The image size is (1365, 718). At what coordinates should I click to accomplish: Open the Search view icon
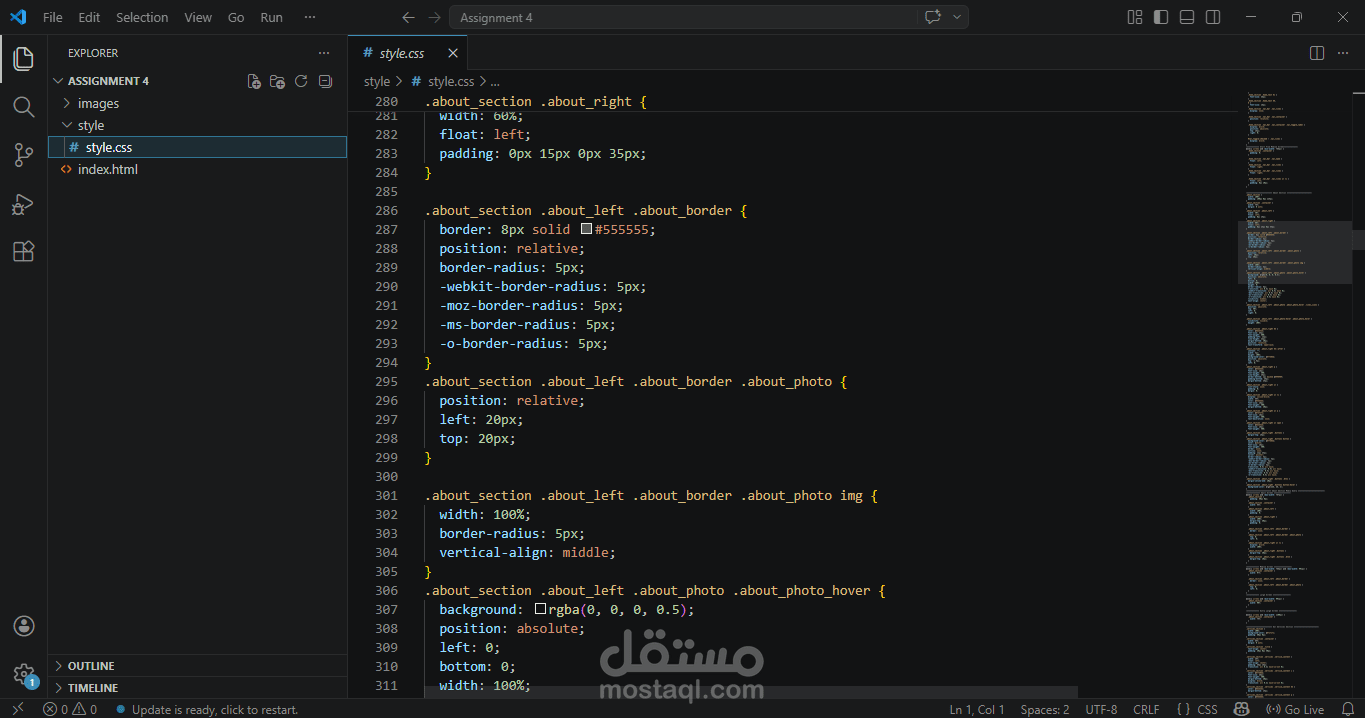click(x=23, y=107)
